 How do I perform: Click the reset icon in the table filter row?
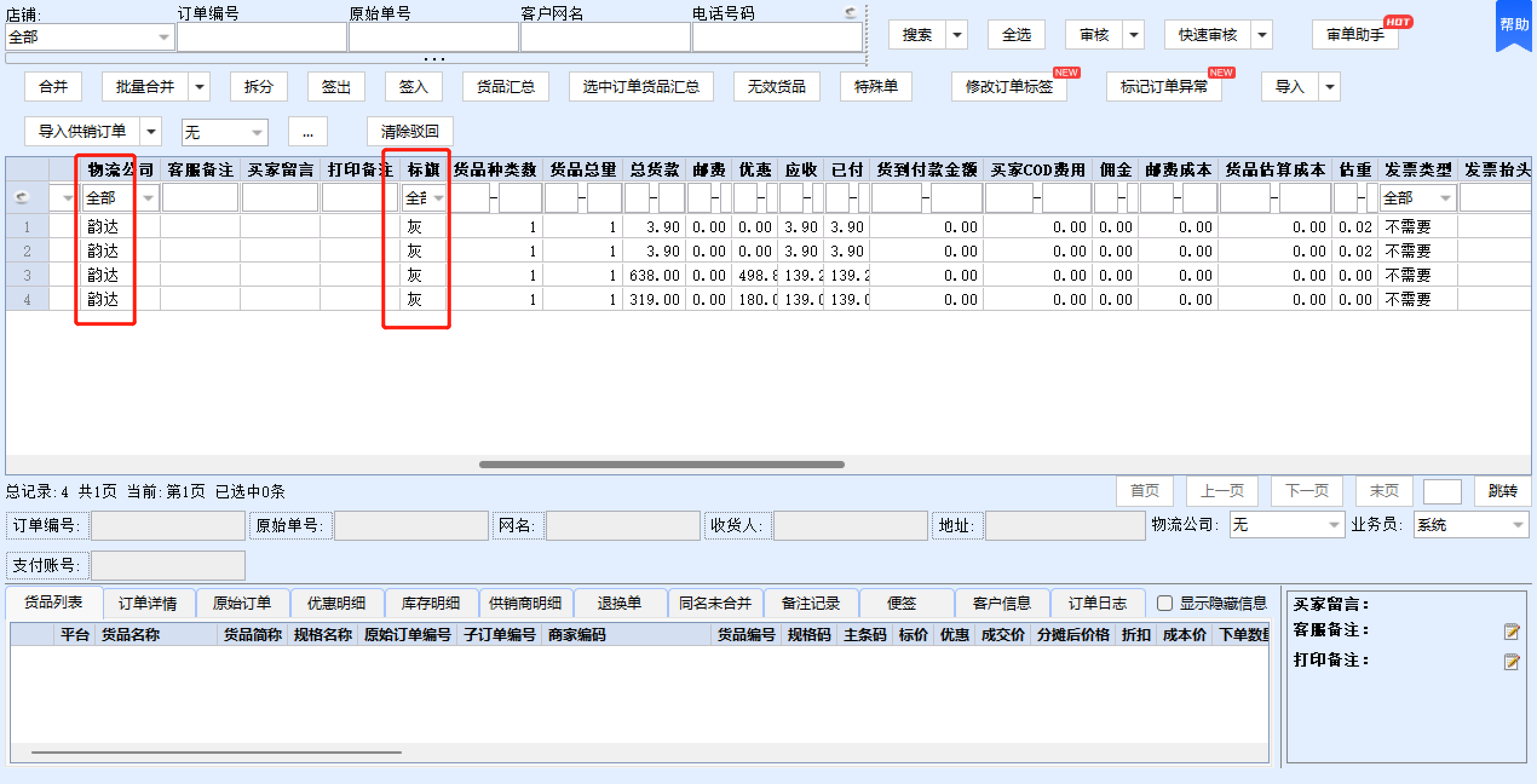tap(22, 197)
